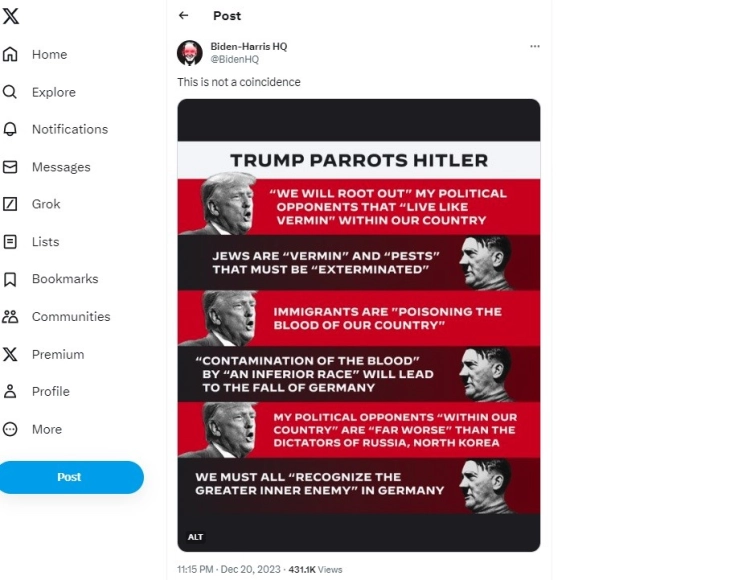This screenshot has width=730, height=580.
Task: Click the back arrow beside Post
Action: tap(183, 15)
